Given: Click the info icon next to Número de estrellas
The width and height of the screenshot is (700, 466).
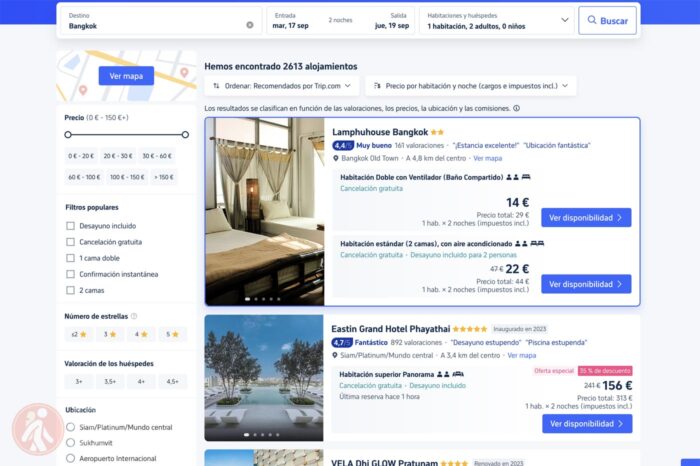Looking at the screenshot, I should pos(134,316).
